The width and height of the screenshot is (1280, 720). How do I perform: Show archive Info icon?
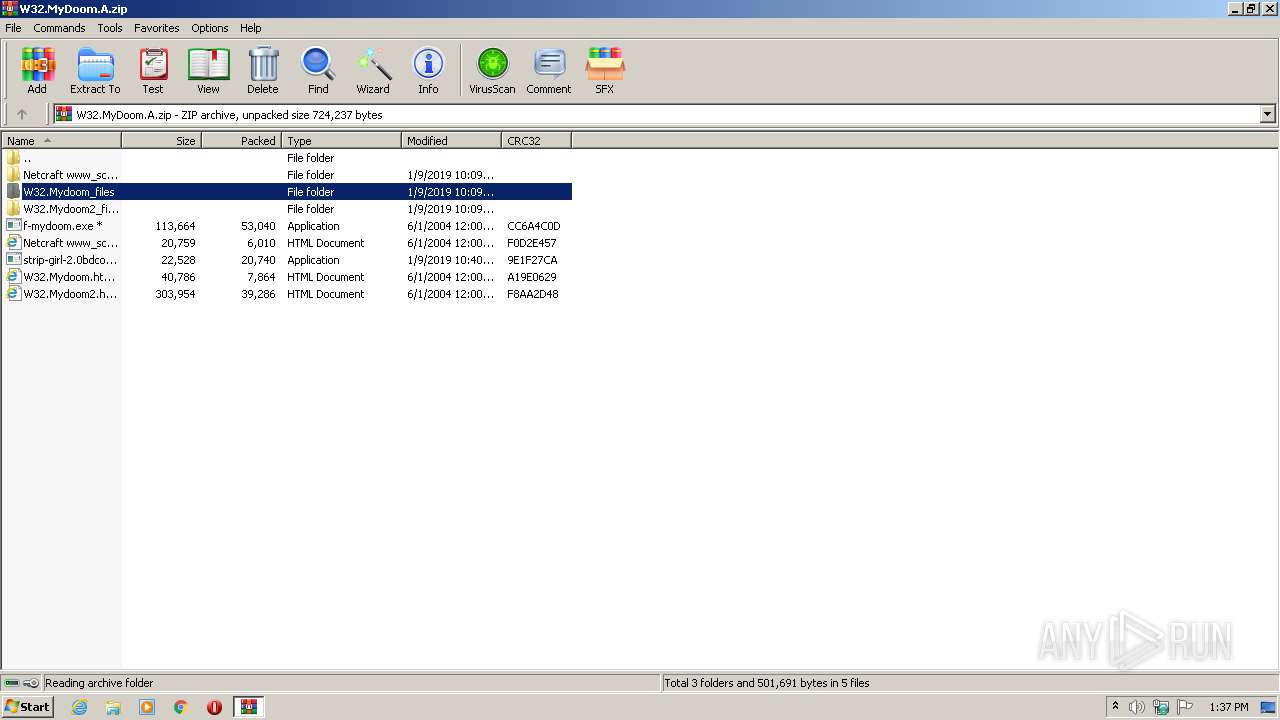pos(428,70)
